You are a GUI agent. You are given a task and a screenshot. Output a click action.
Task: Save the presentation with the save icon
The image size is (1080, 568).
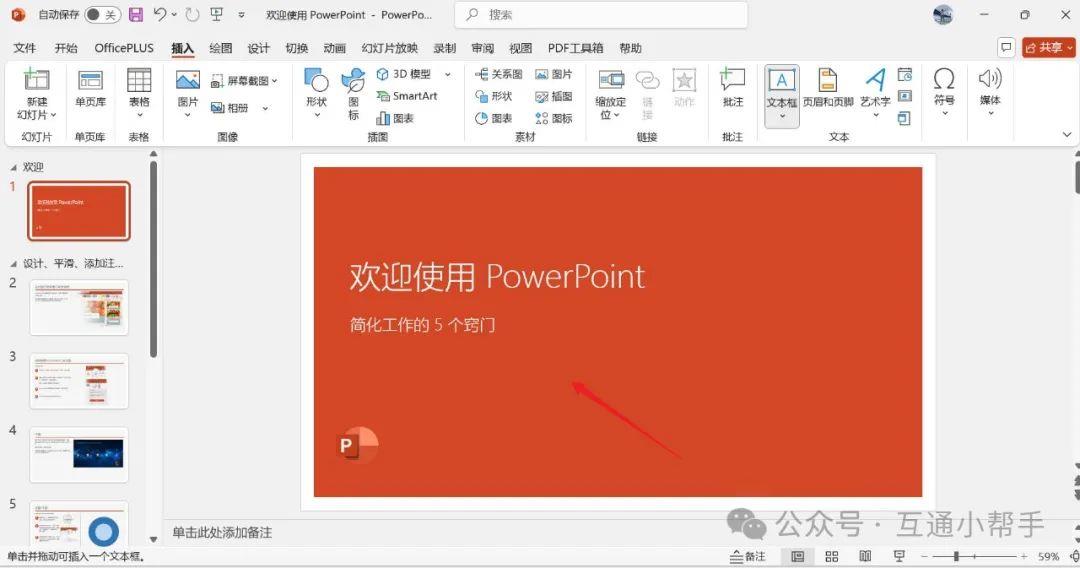(x=136, y=14)
